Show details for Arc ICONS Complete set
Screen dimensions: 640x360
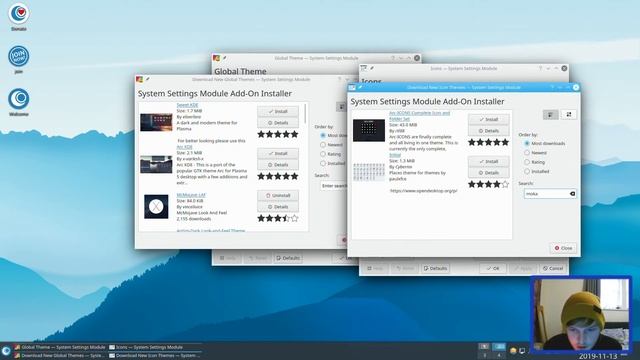coord(489,131)
